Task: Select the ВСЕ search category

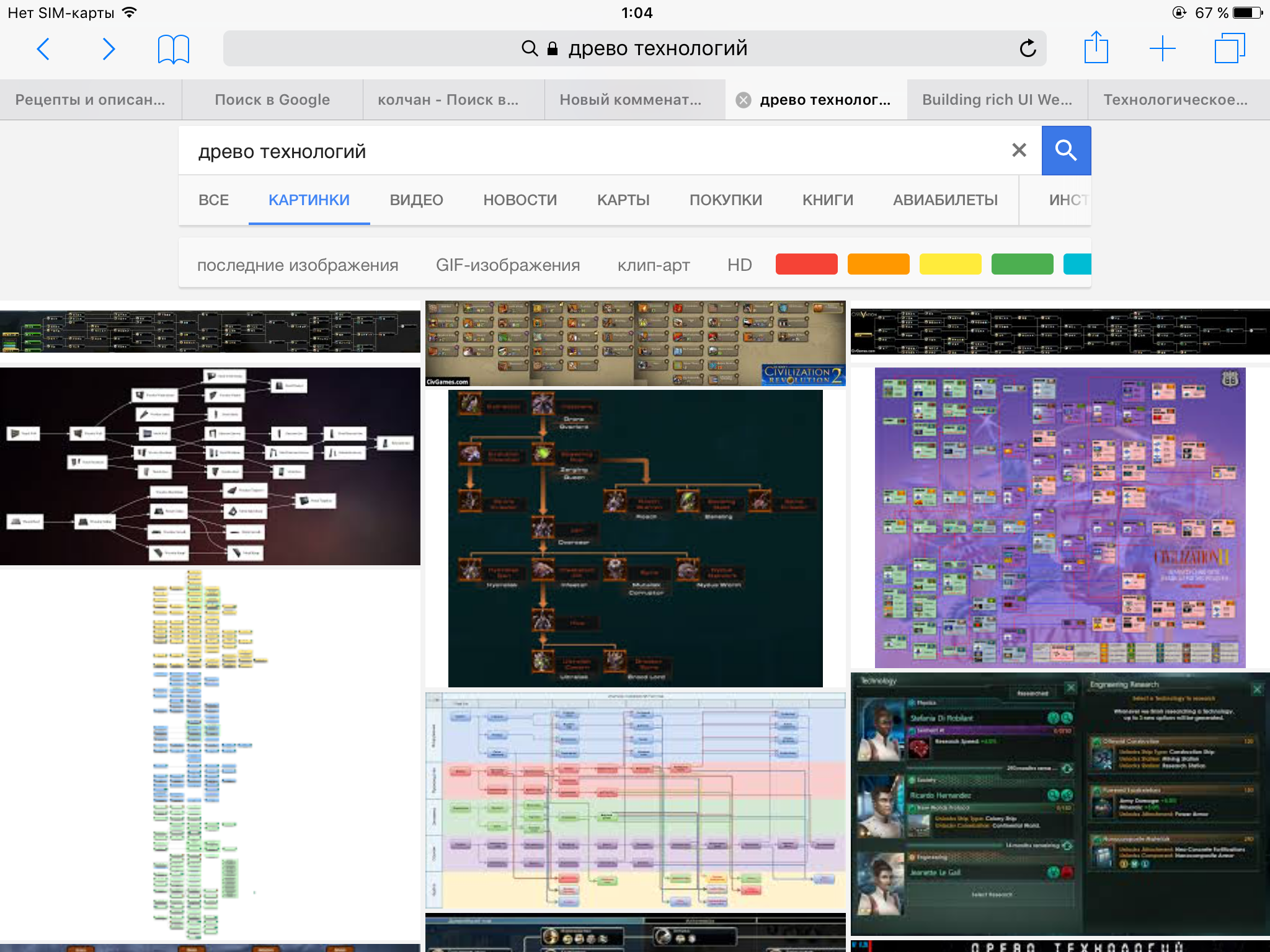Action: click(213, 200)
